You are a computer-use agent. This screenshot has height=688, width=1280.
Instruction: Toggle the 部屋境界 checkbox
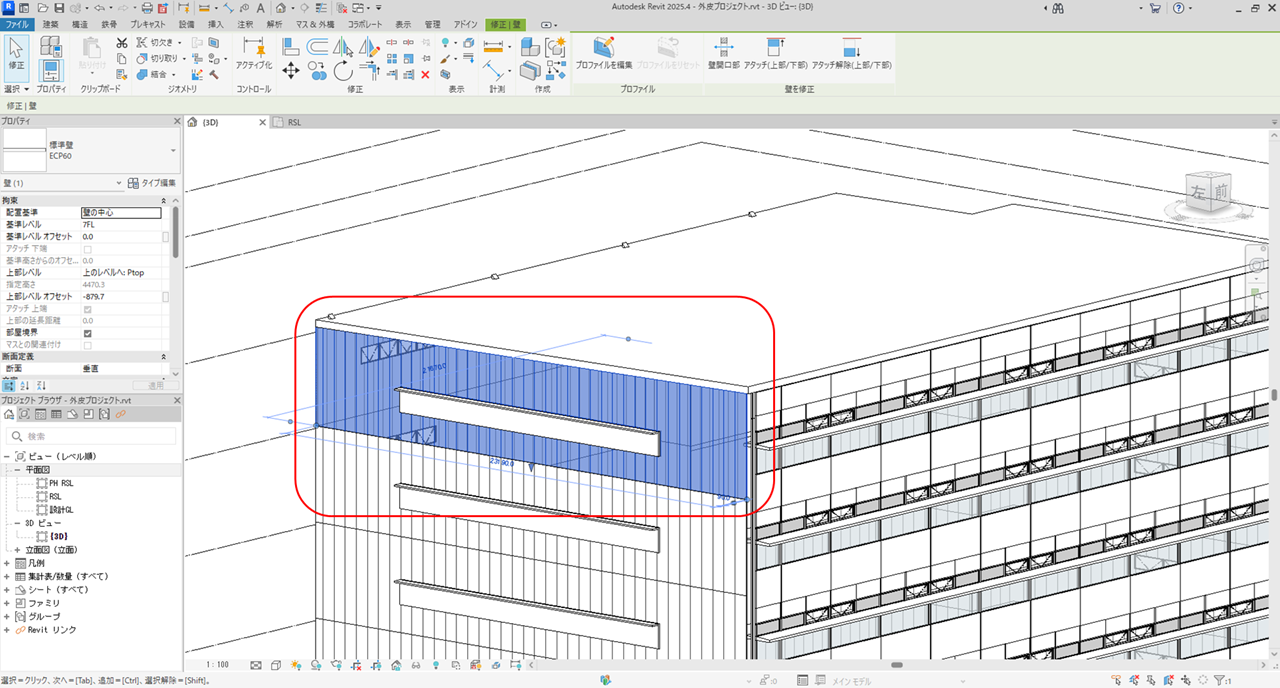(88, 333)
